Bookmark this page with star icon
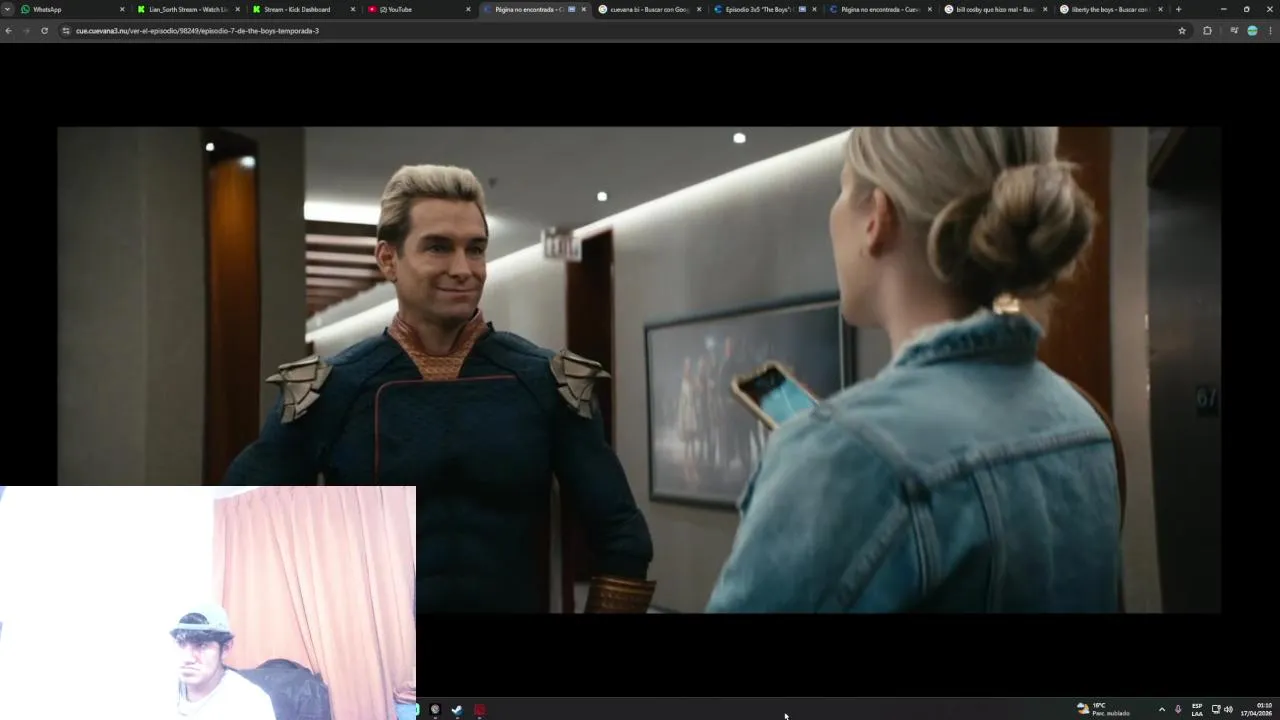Screen dimensions: 1280x720 pyautogui.click(x=1182, y=31)
